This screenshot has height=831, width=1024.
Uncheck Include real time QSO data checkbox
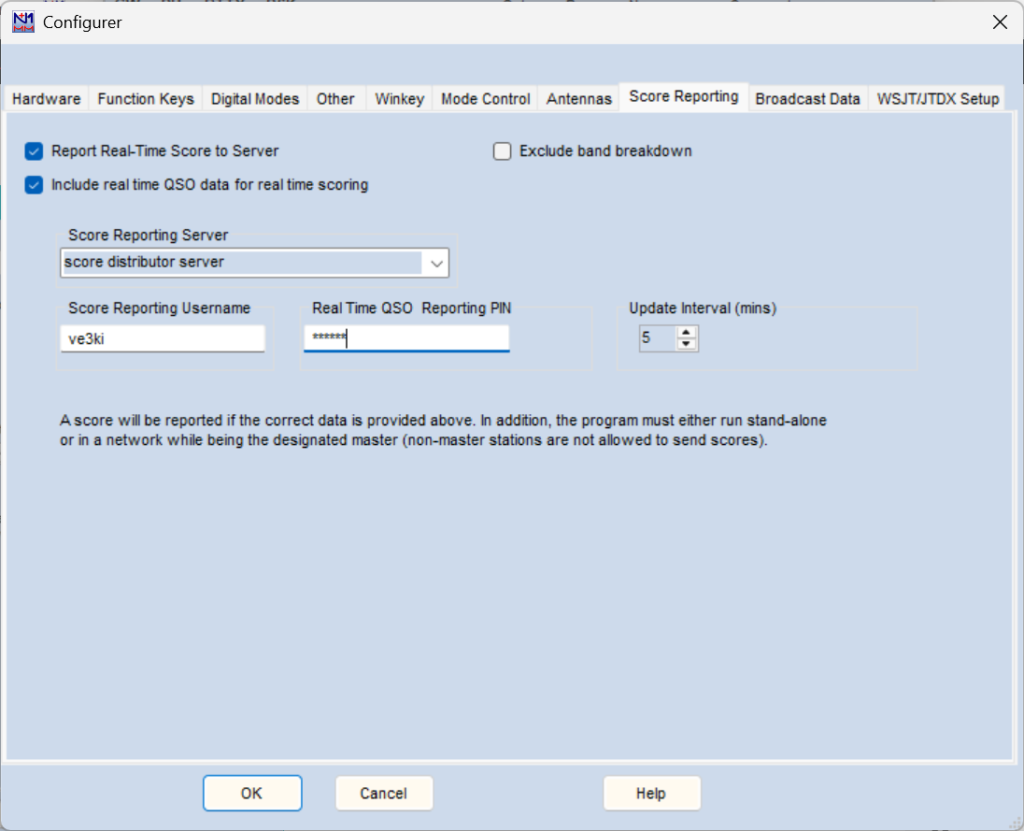(35, 185)
